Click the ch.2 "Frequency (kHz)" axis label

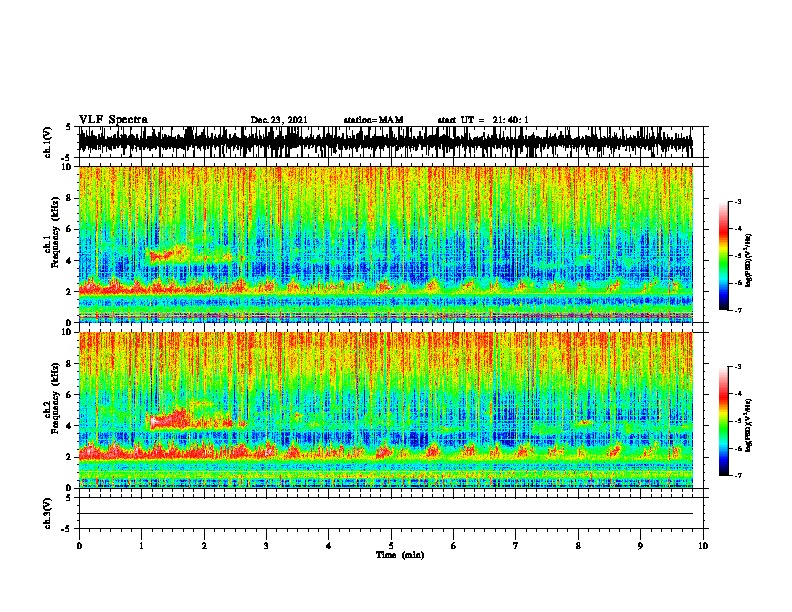[x=56, y=398]
